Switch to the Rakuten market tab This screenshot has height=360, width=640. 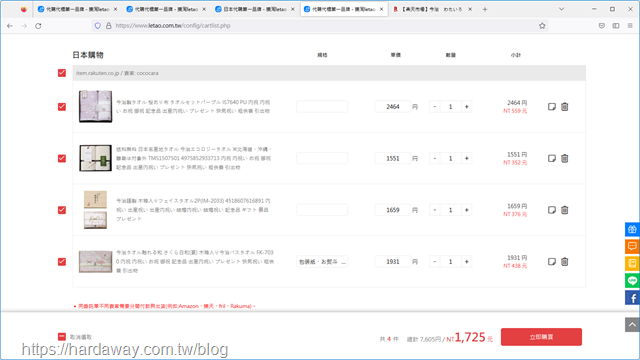pyautogui.click(x=433, y=9)
